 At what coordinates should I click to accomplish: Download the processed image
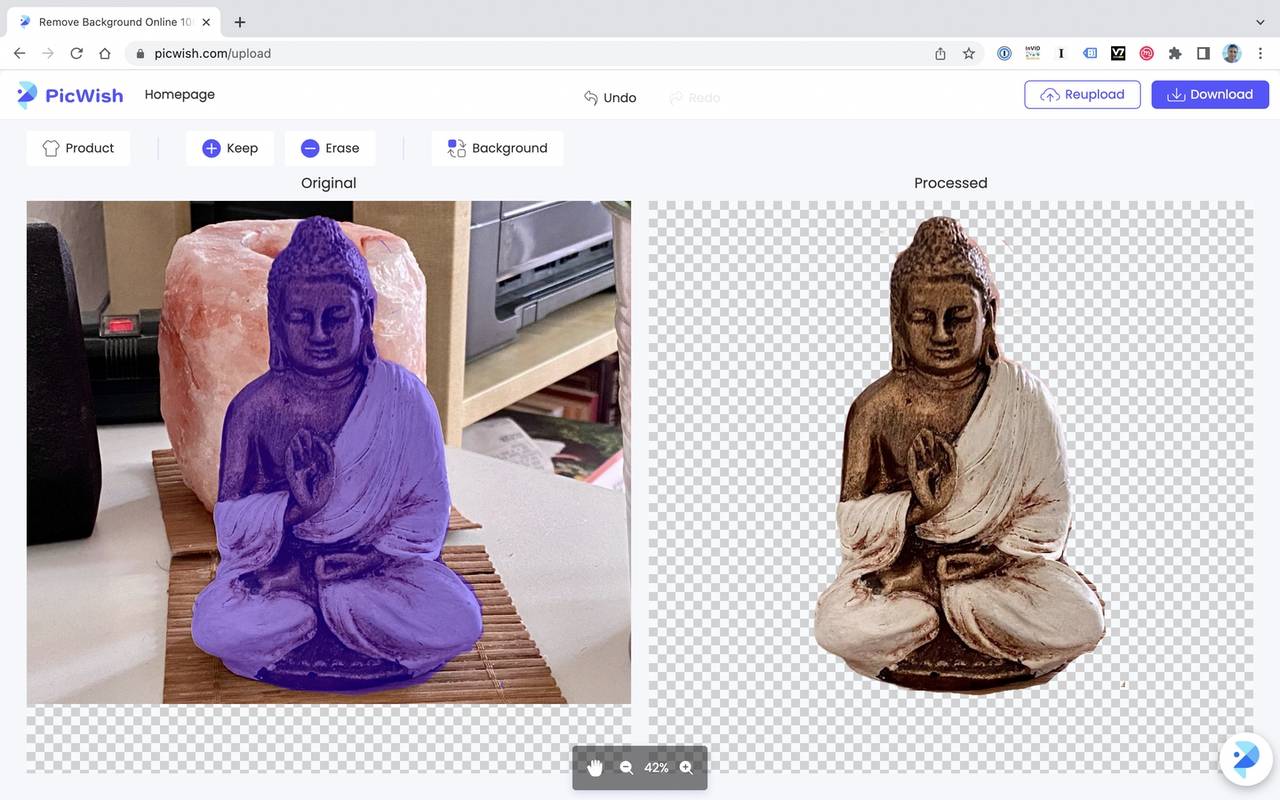point(1210,94)
